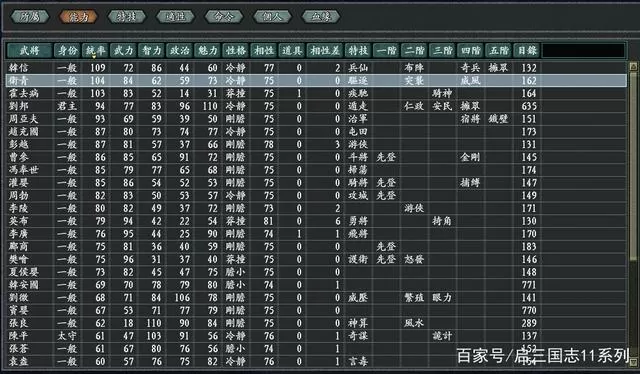The image size is (640, 374).
Task: Sort list by 武力 column
Action: [x=124, y=51]
